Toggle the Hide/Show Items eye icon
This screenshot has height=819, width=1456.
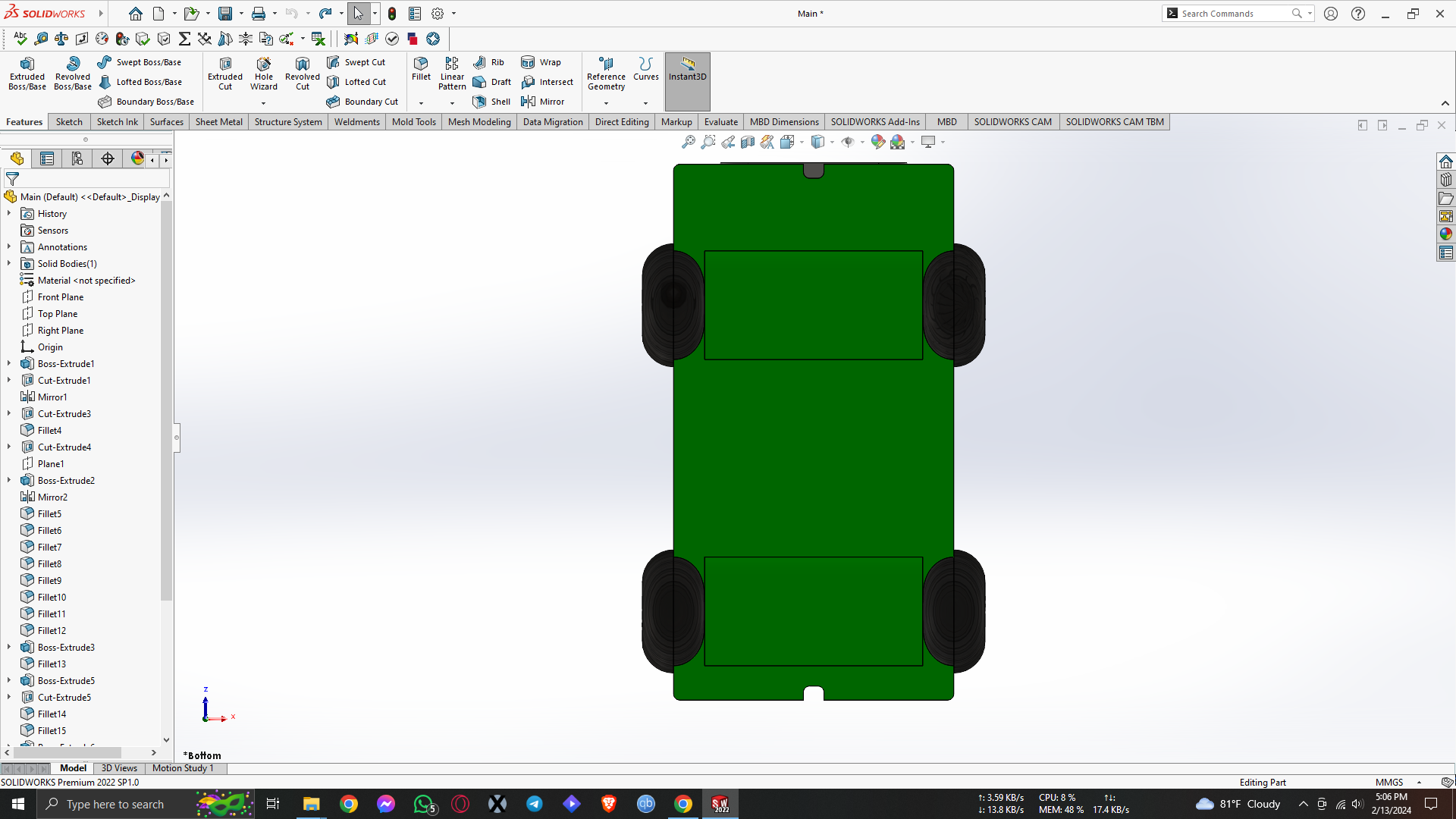pyautogui.click(x=848, y=142)
